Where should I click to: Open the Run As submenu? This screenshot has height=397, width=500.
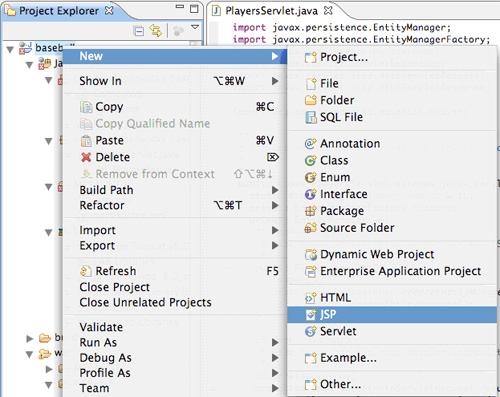[175, 342]
